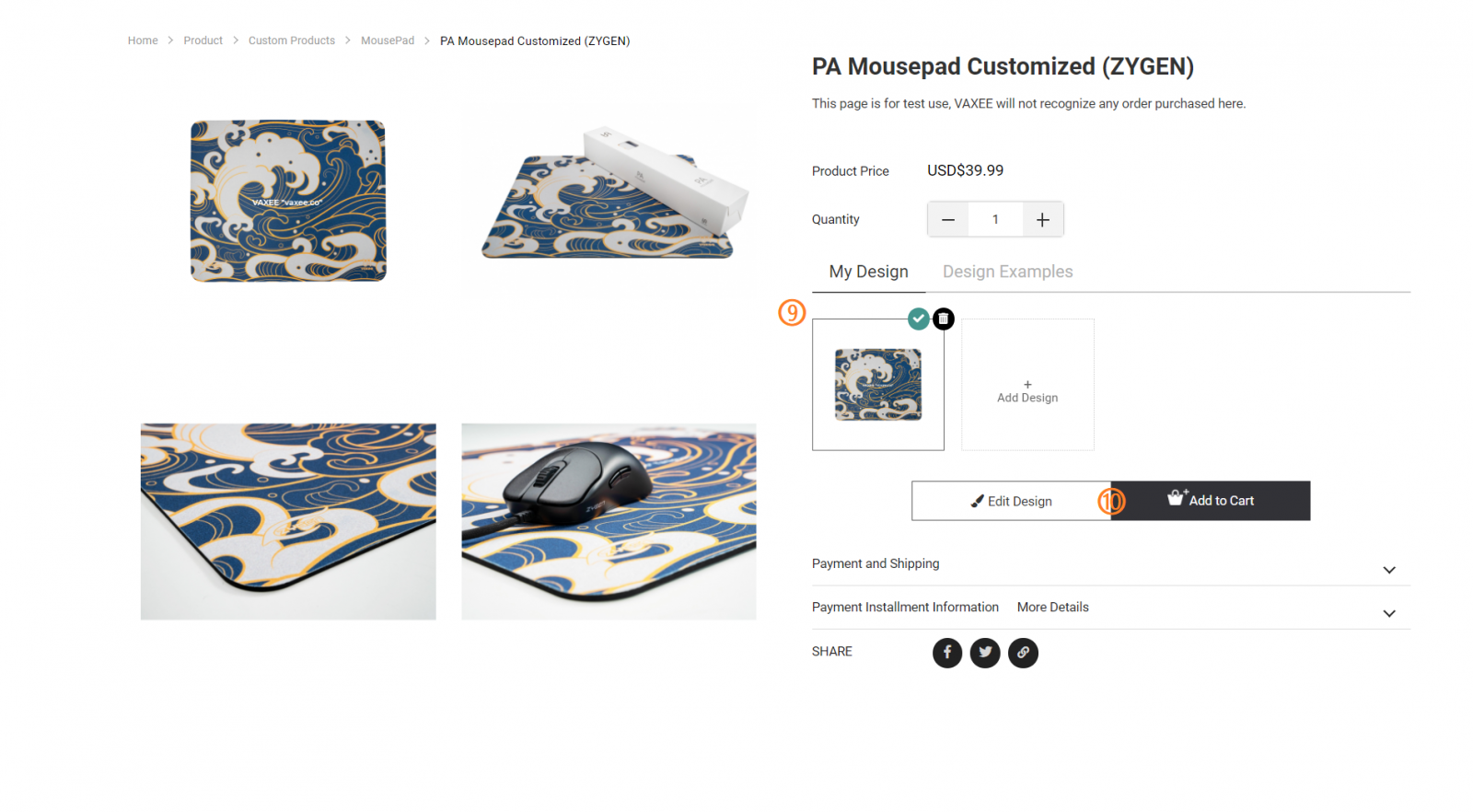Image resolution: width=1473 pixels, height=812 pixels.
Task: Select the My Design tab
Action: coord(868,272)
